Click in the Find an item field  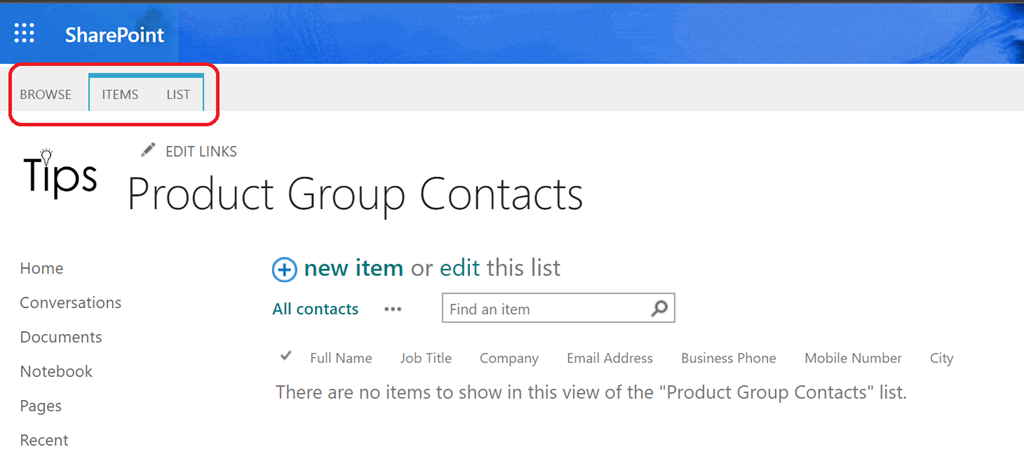pyautogui.click(x=544, y=309)
